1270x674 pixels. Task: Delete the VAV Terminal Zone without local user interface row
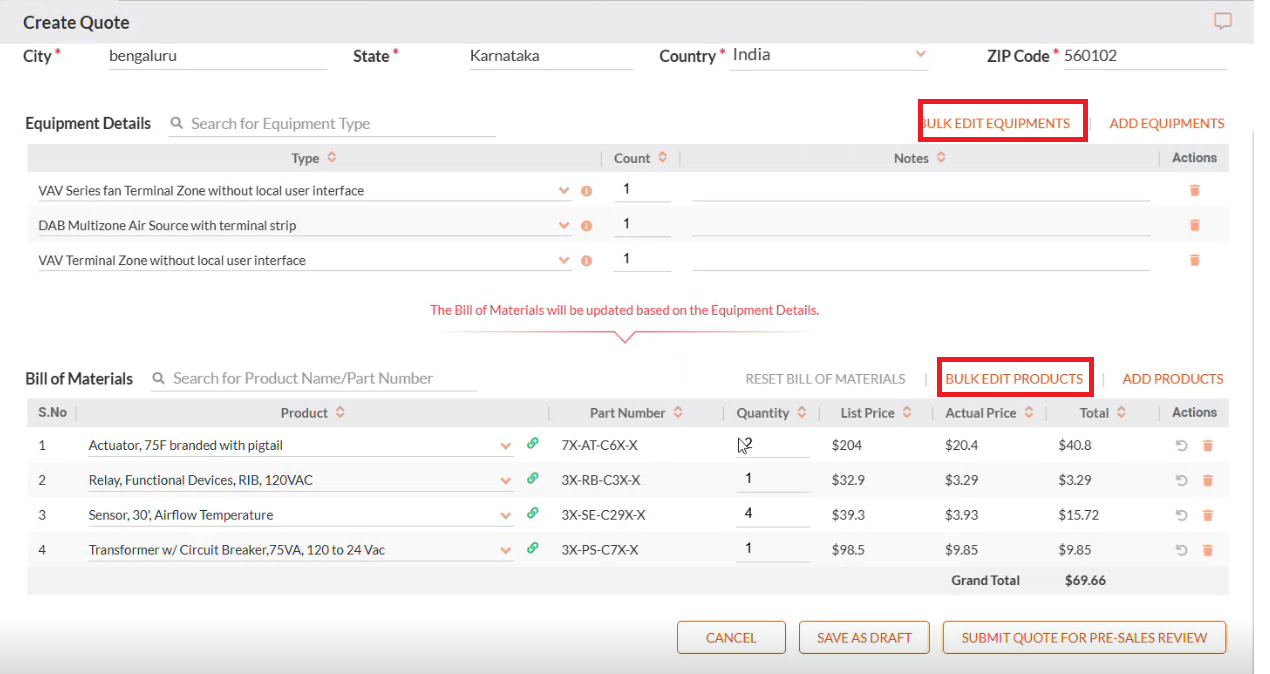click(1194, 260)
